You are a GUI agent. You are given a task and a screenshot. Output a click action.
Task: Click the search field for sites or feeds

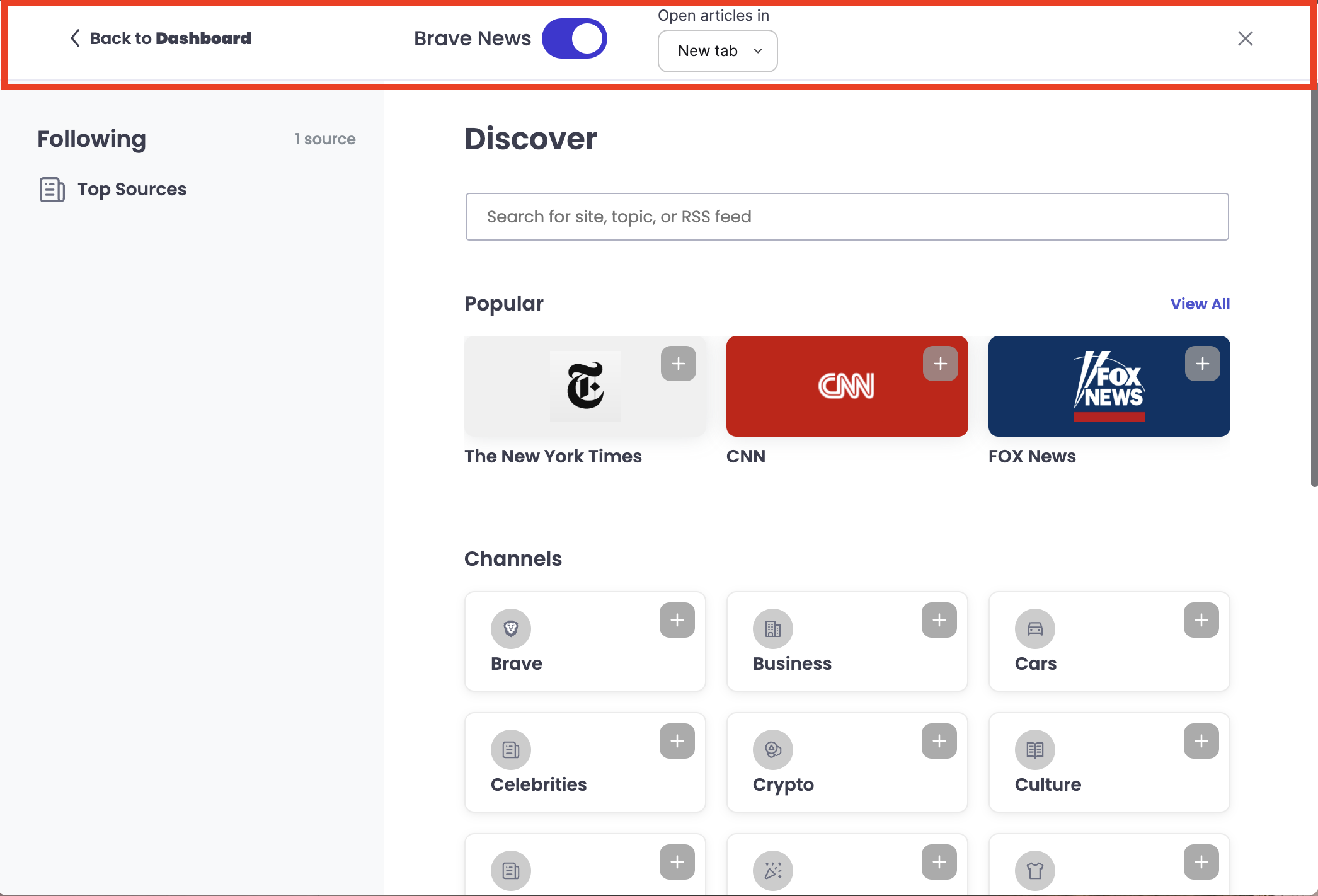point(847,217)
